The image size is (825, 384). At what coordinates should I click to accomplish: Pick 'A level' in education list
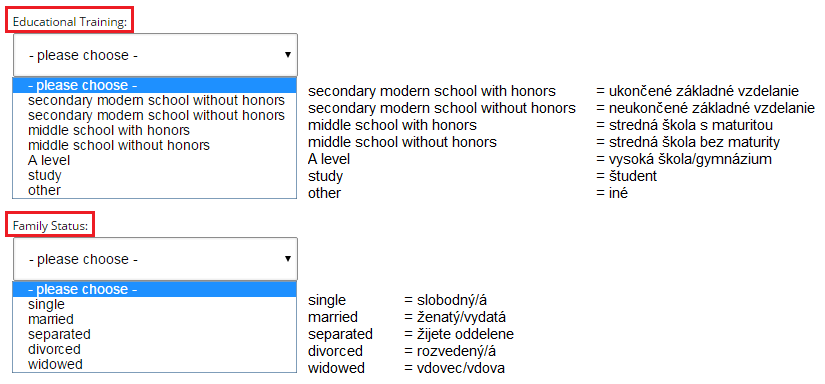point(155,160)
